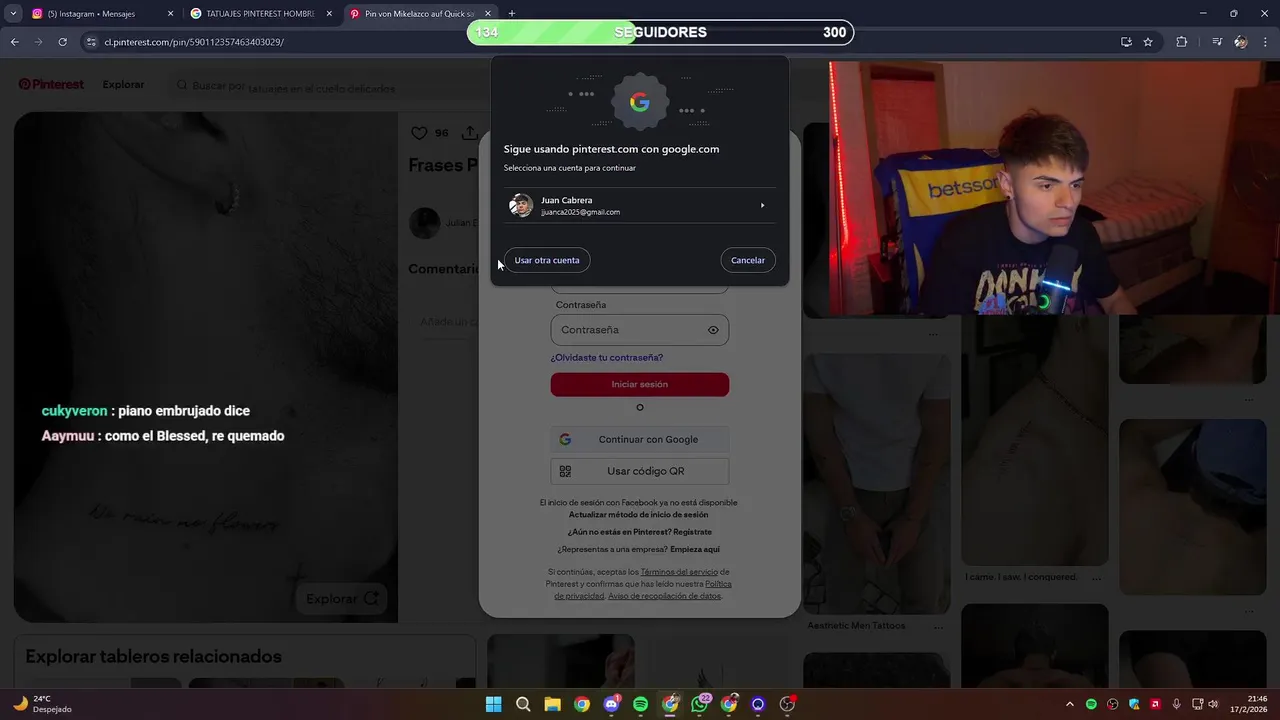Screen dimensions: 1280x720
Task: Click Usar código QR button
Action: pyautogui.click(x=640, y=471)
